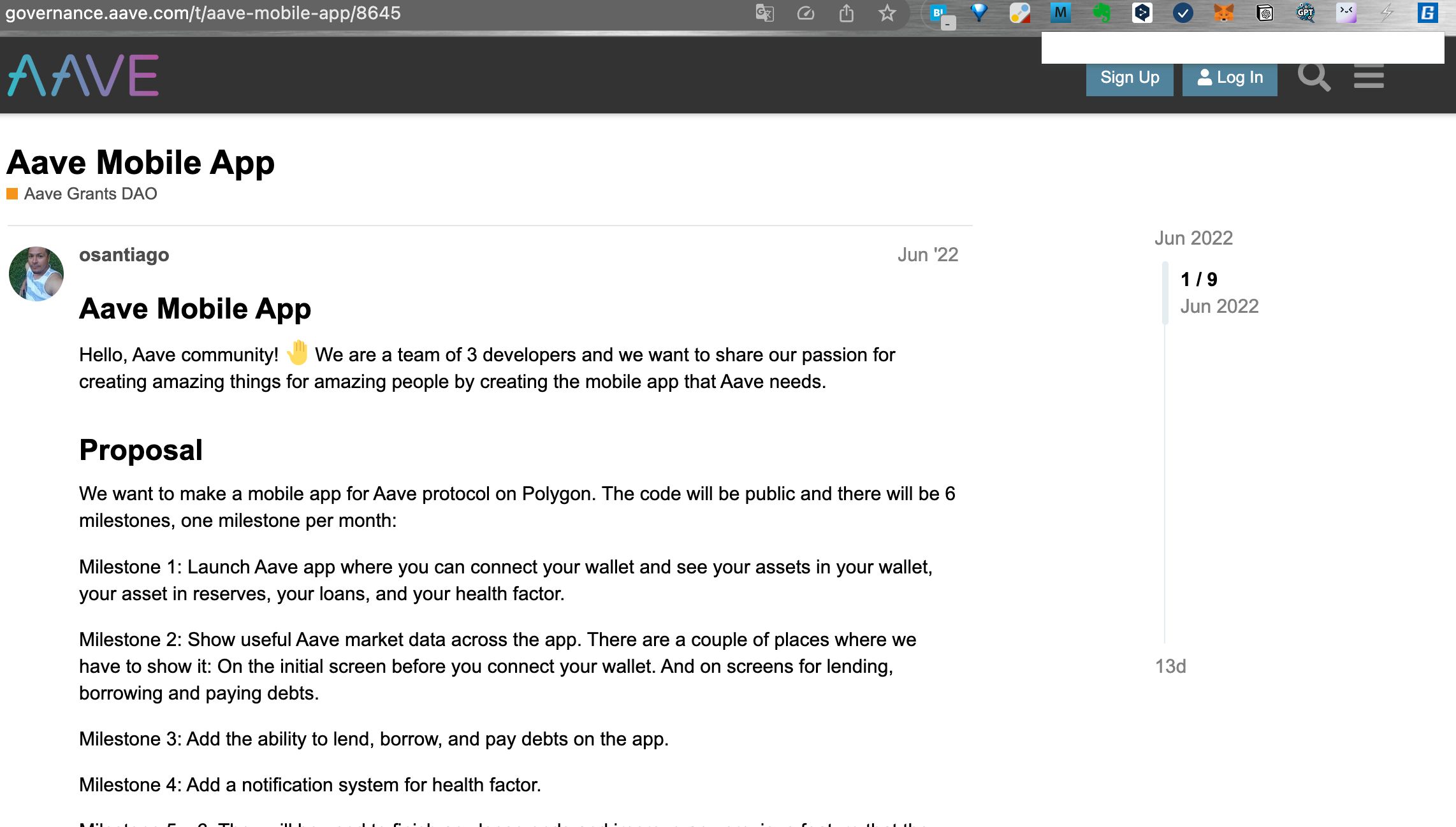Click the Aave Mobile App topic title
The width and height of the screenshot is (1456, 827).
pyautogui.click(x=140, y=162)
